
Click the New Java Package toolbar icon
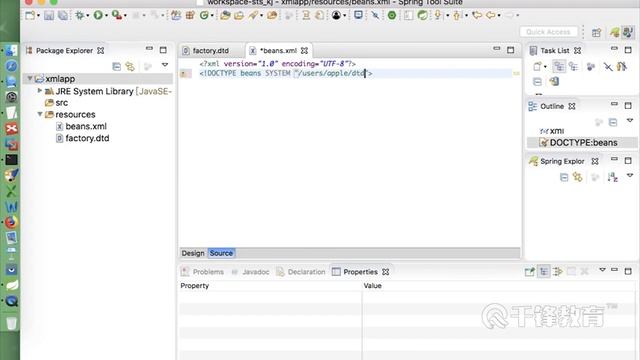point(190,16)
